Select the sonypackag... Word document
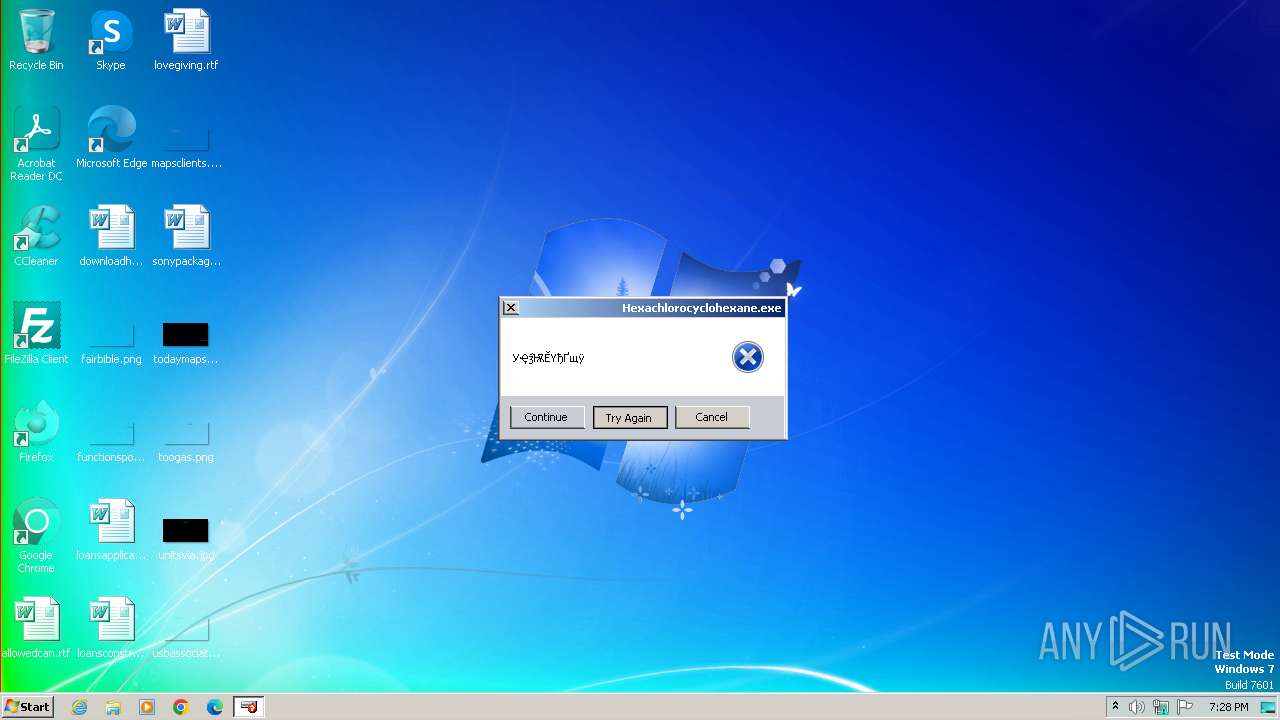 (x=186, y=236)
